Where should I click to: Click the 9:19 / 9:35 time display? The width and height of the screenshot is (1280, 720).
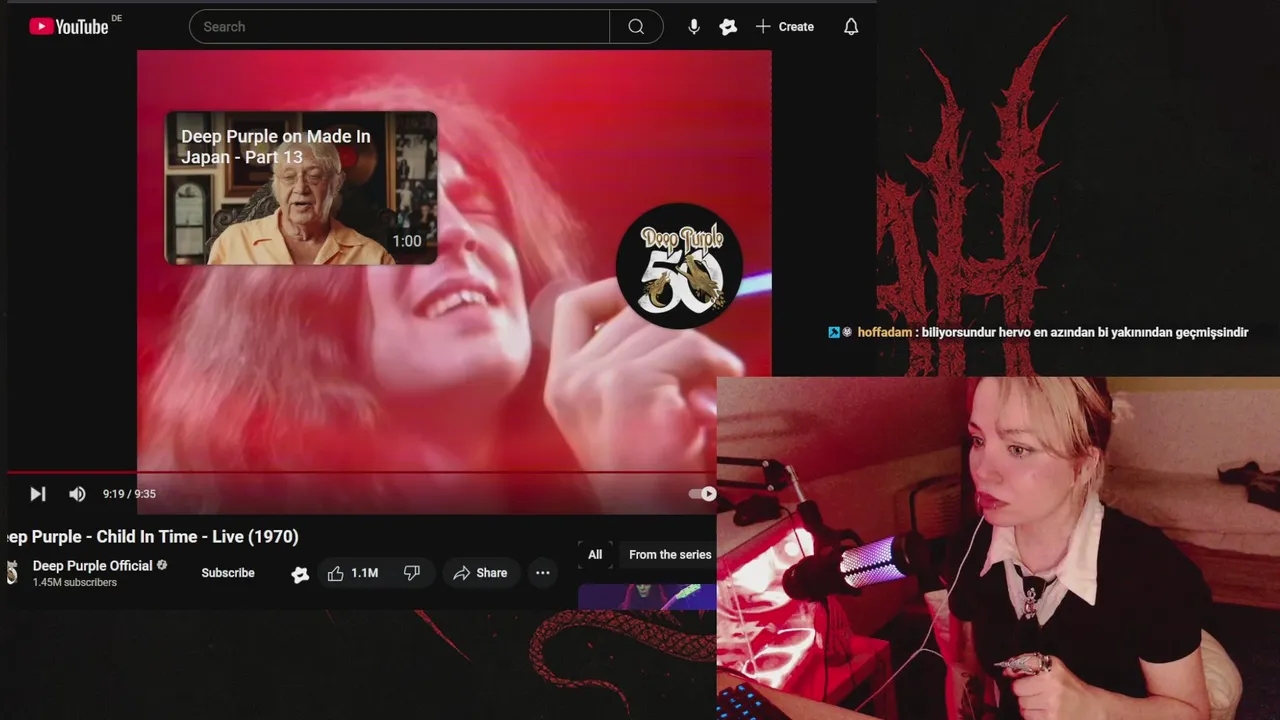click(x=129, y=494)
